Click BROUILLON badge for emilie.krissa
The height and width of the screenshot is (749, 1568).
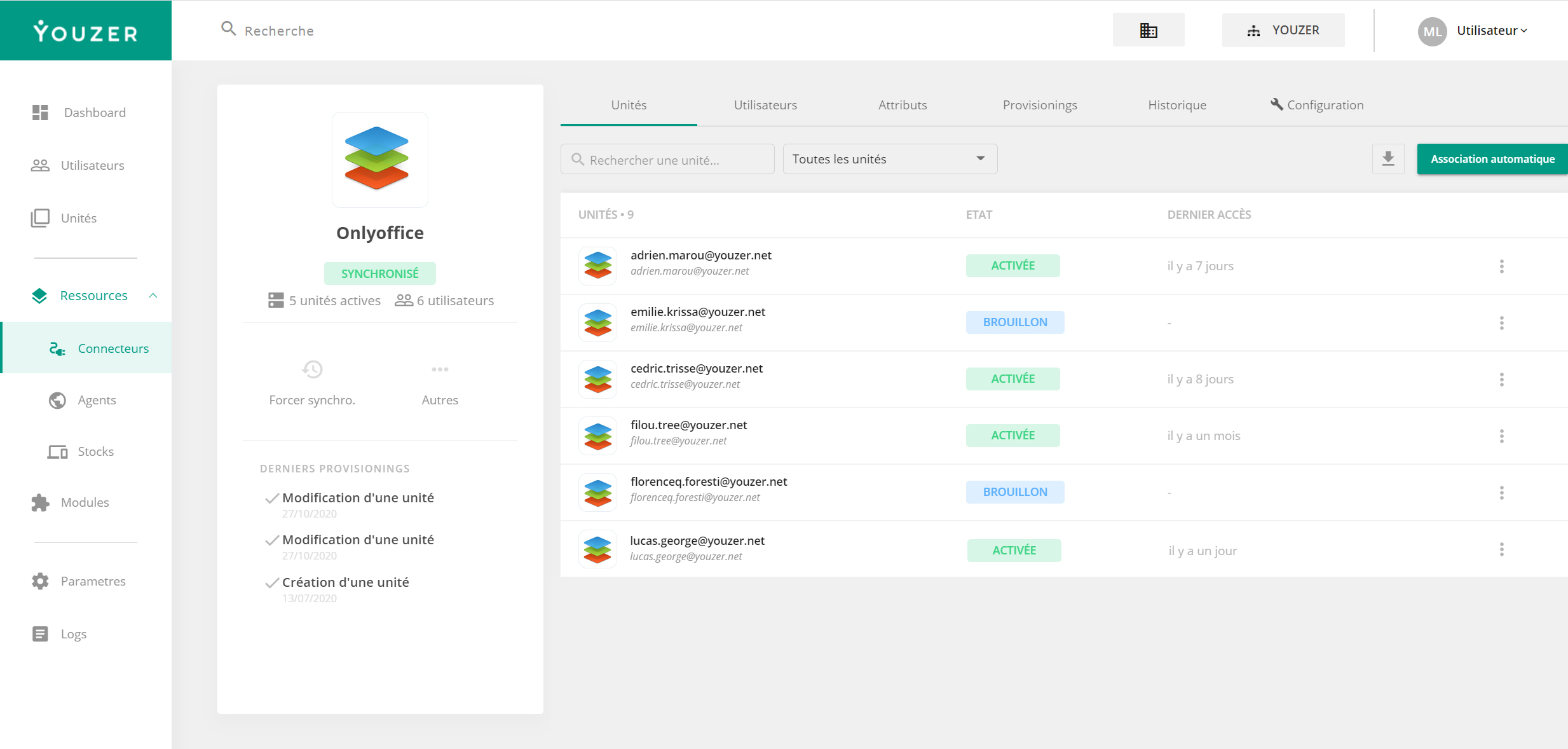(x=1015, y=322)
